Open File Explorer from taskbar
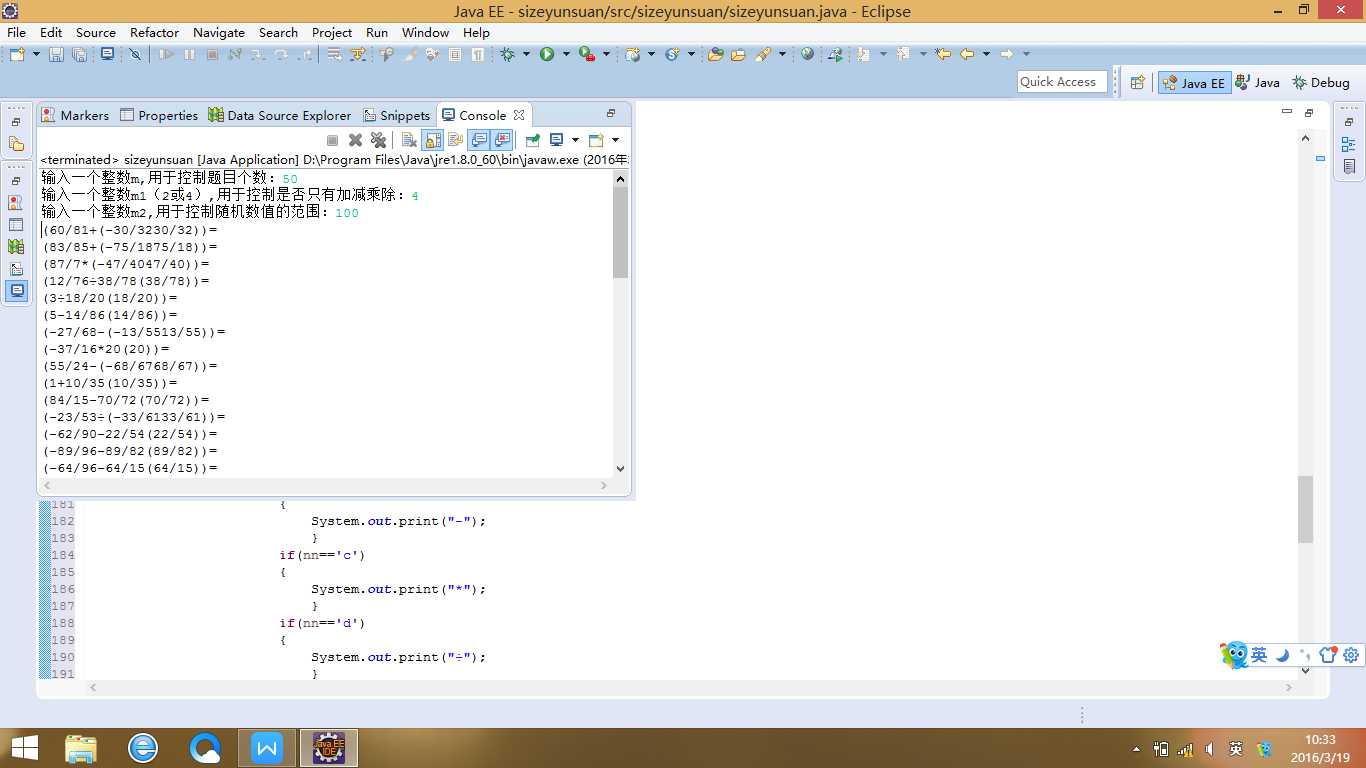The image size is (1366, 768). pos(81,748)
